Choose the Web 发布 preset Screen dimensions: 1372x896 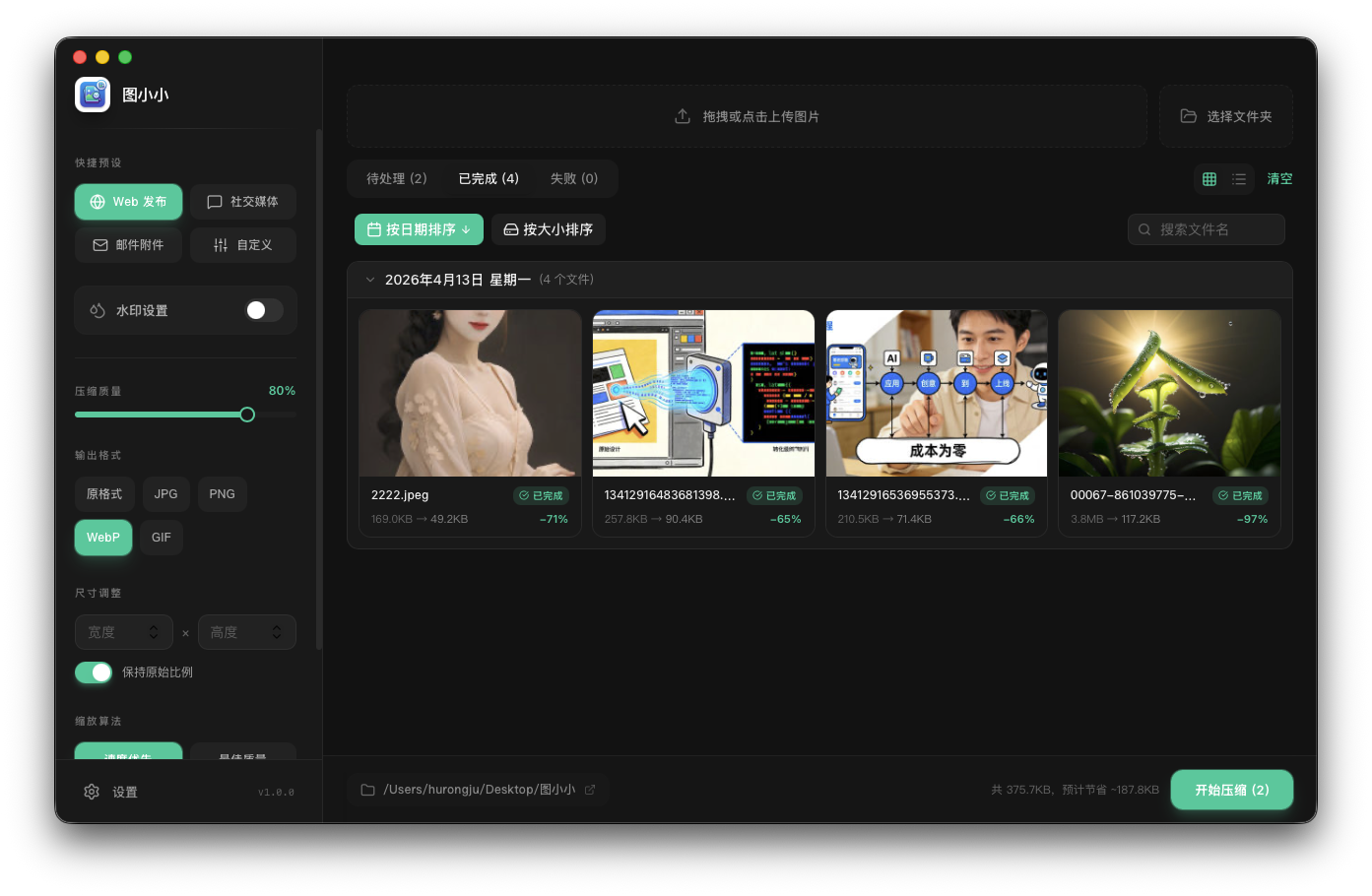pyautogui.click(x=128, y=202)
